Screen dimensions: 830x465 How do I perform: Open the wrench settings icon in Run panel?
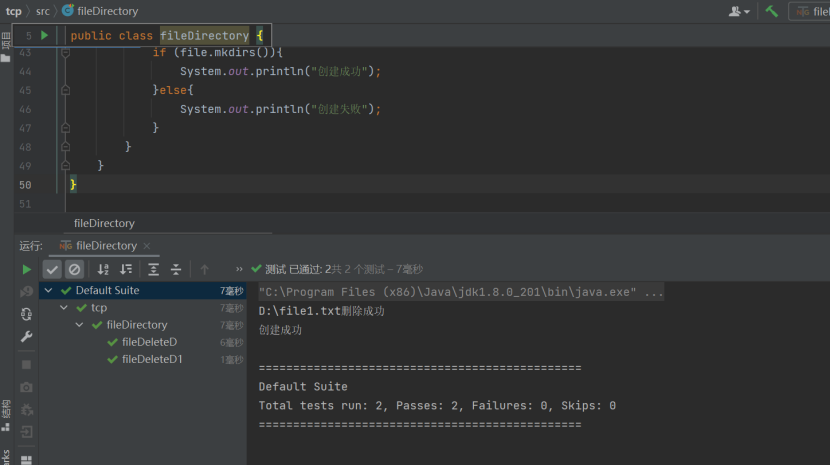point(27,337)
